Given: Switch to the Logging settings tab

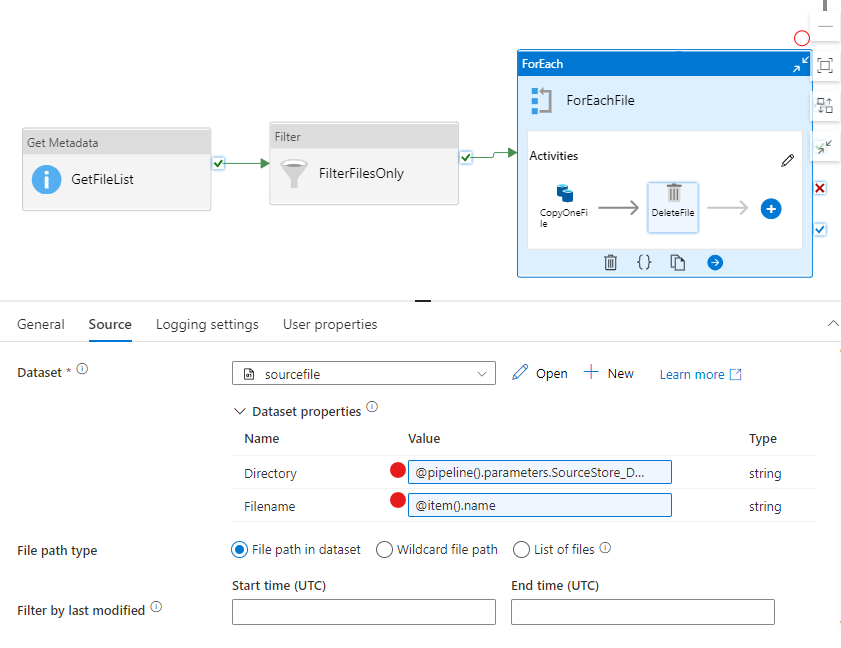Looking at the screenshot, I should coord(206,324).
